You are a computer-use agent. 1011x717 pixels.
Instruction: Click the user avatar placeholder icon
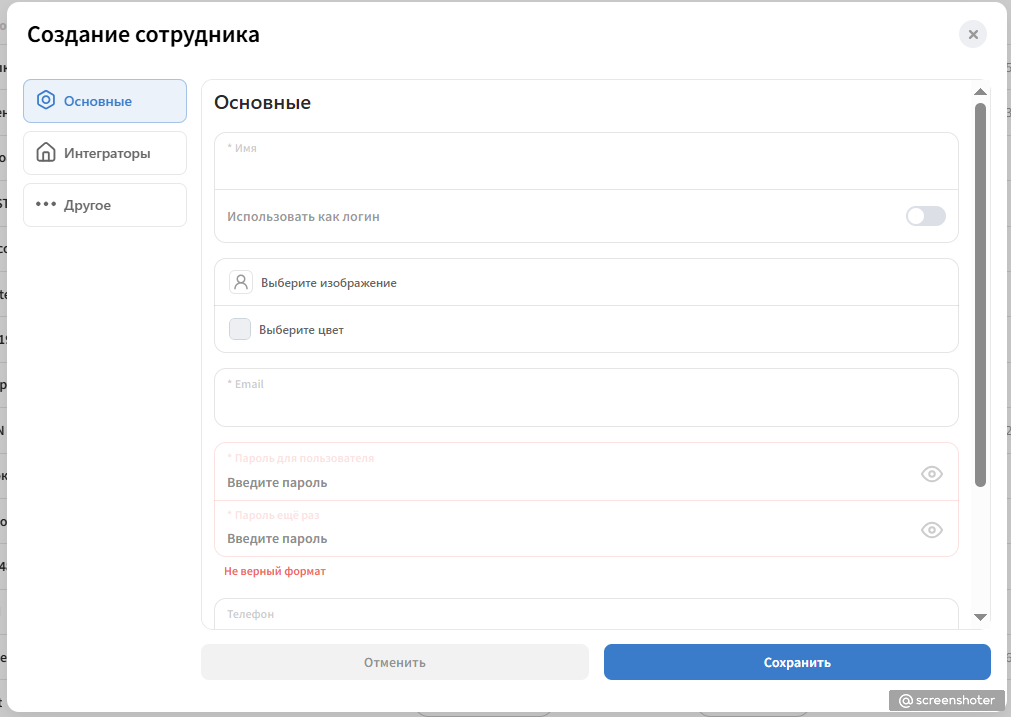point(240,282)
